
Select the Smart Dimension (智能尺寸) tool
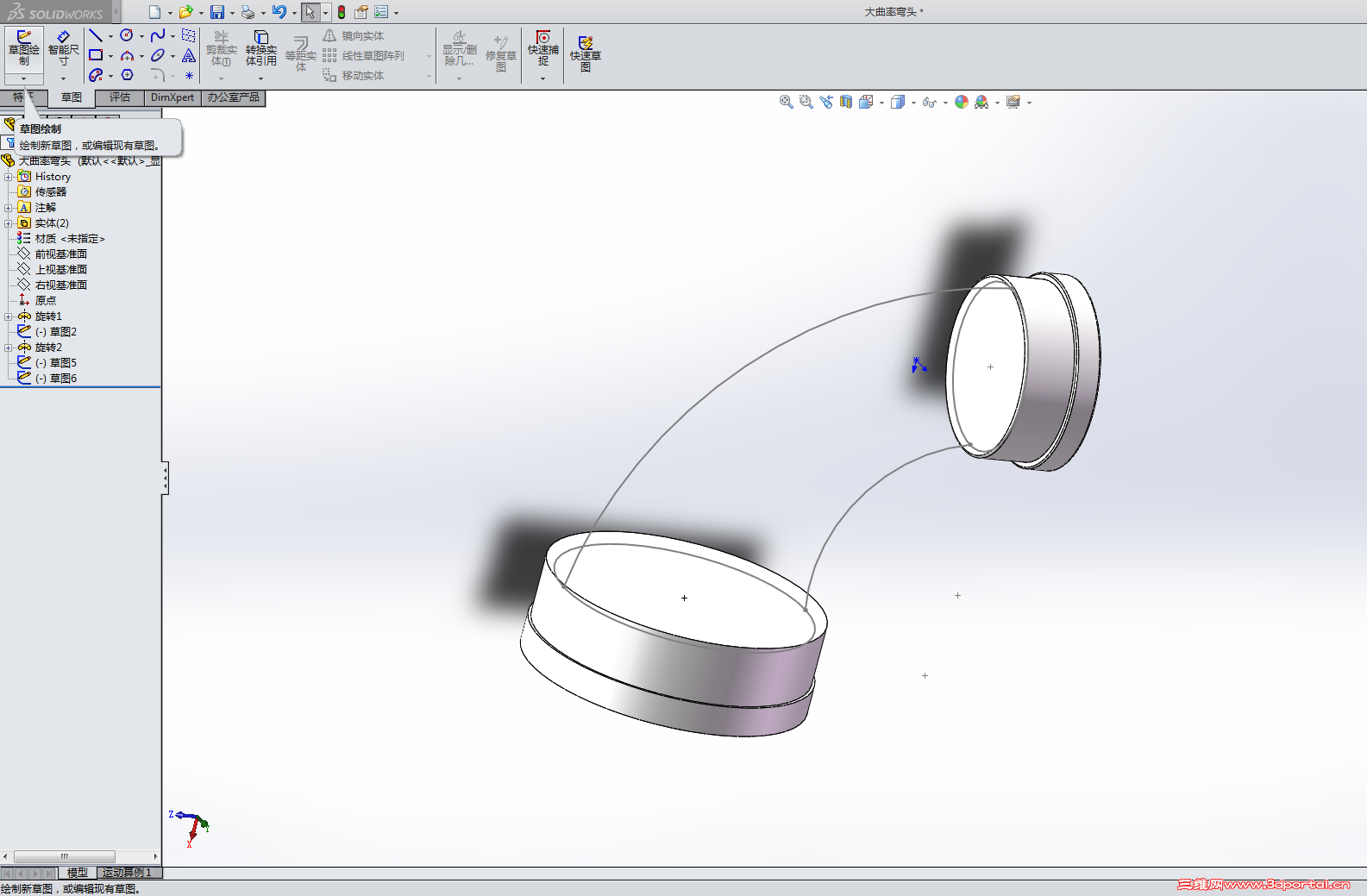click(63, 48)
